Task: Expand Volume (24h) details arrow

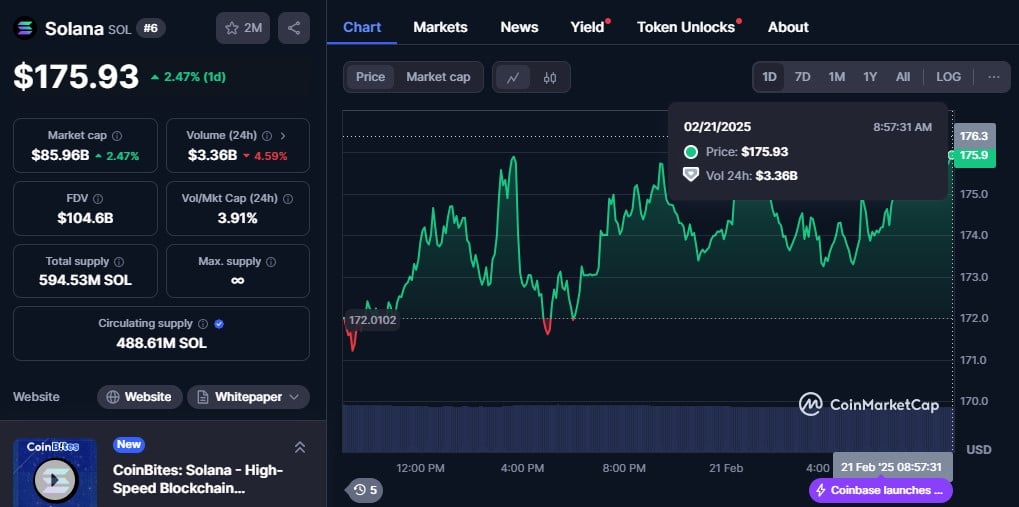Action: tap(283, 136)
